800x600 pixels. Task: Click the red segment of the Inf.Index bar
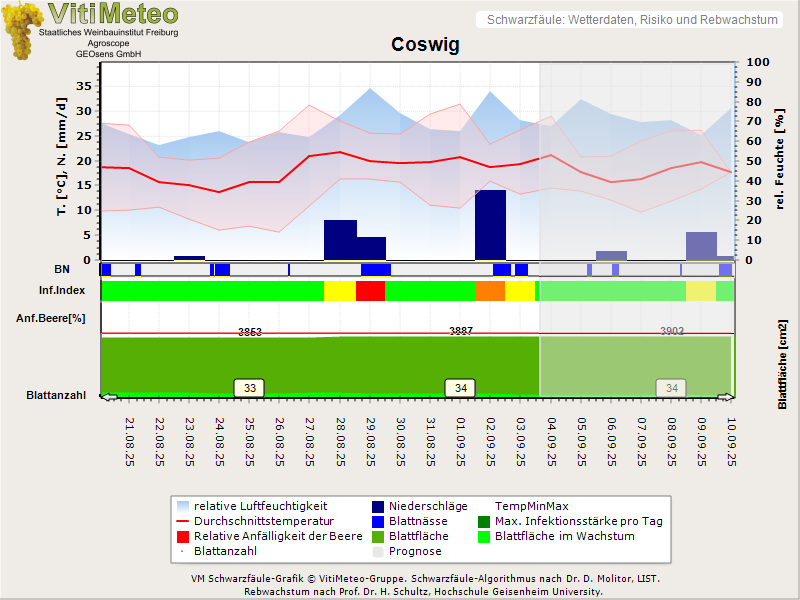tap(370, 291)
